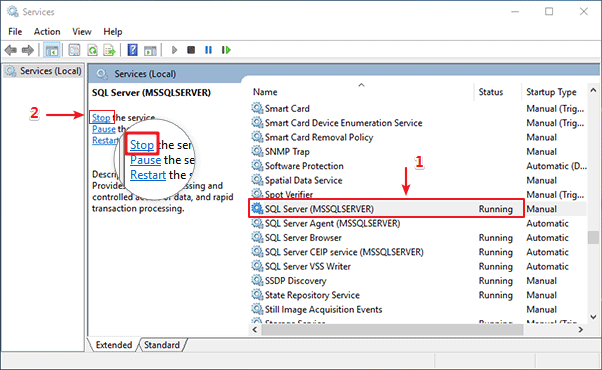Open the Help toolbar icon
The image size is (602, 370).
(x=132, y=50)
